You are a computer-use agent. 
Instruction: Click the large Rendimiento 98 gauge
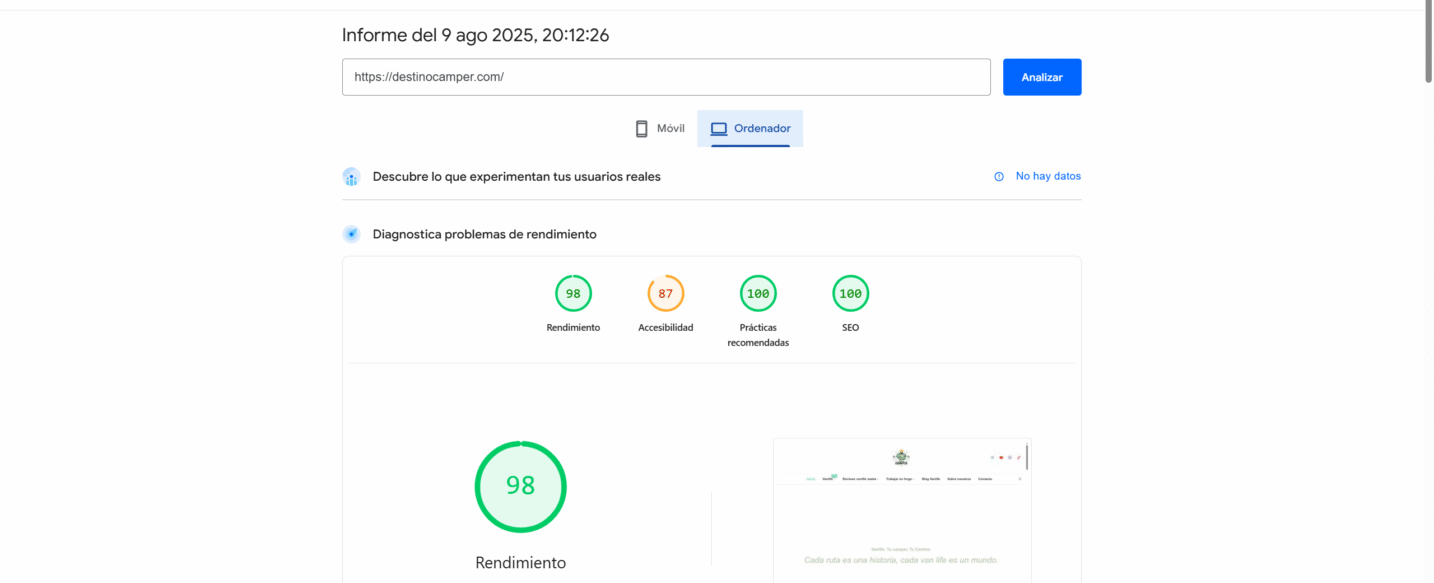point(520,486)
